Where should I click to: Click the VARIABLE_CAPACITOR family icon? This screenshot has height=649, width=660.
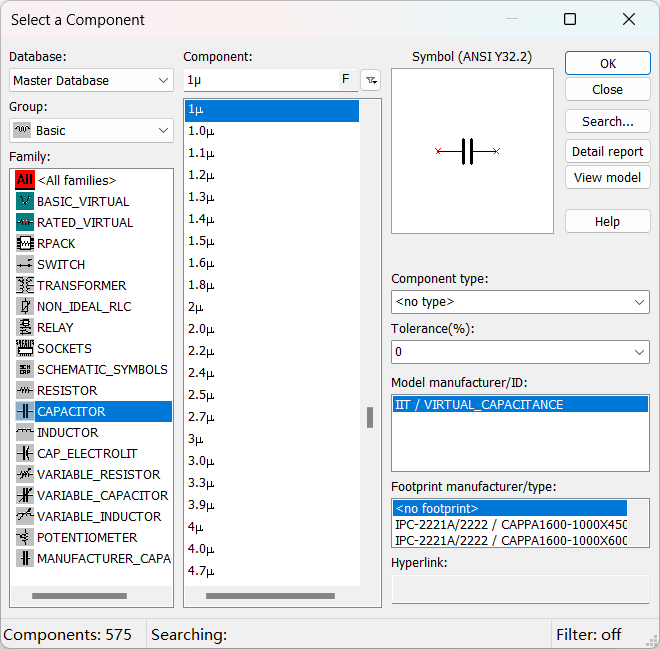[25, 495]
